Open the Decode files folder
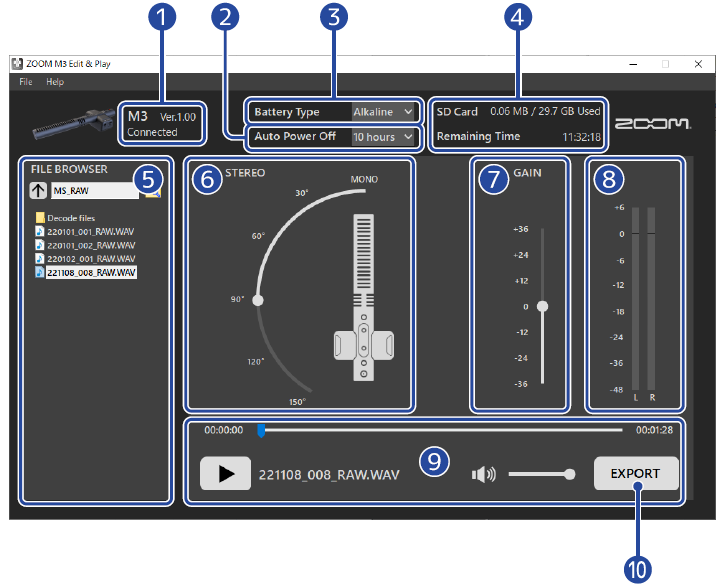Image resolution: width=726 pixels, height=588 pixels. 65,218
